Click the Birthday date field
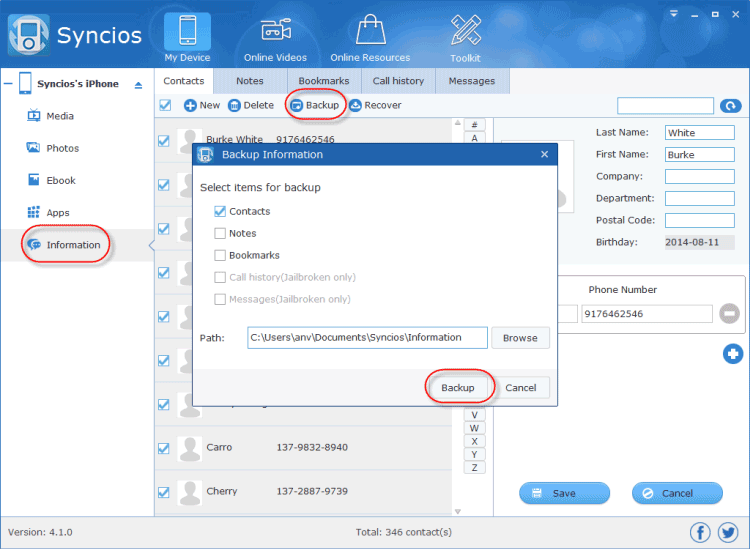The image size is (750, 549). (699, 242)
